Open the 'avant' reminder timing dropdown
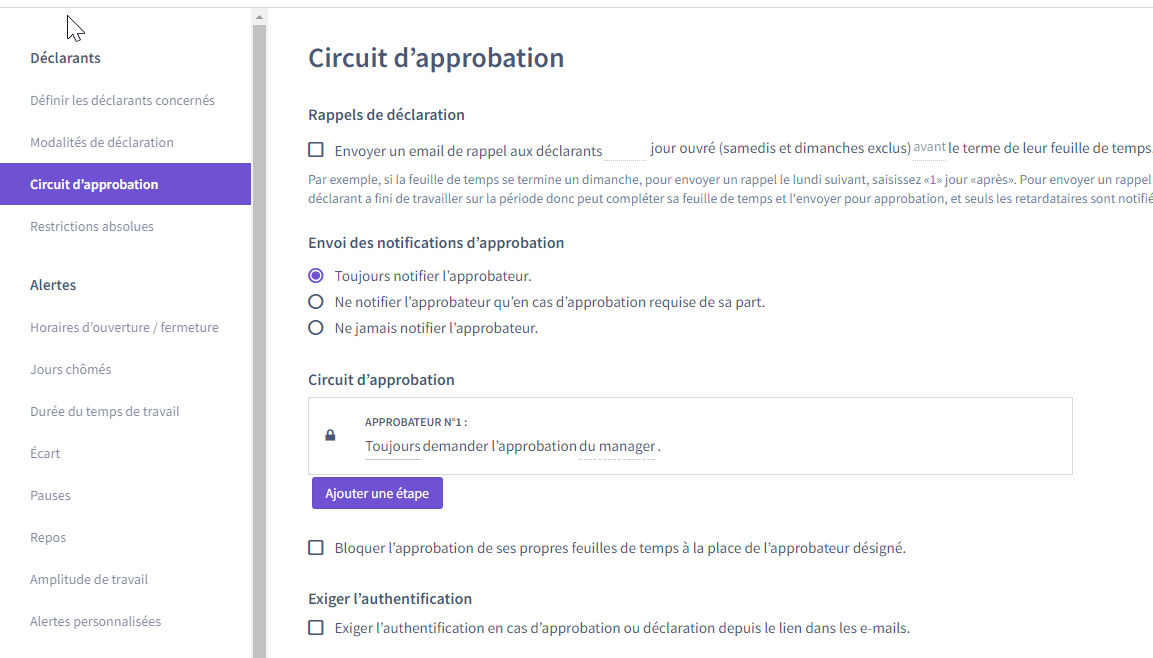 point(929,148)
